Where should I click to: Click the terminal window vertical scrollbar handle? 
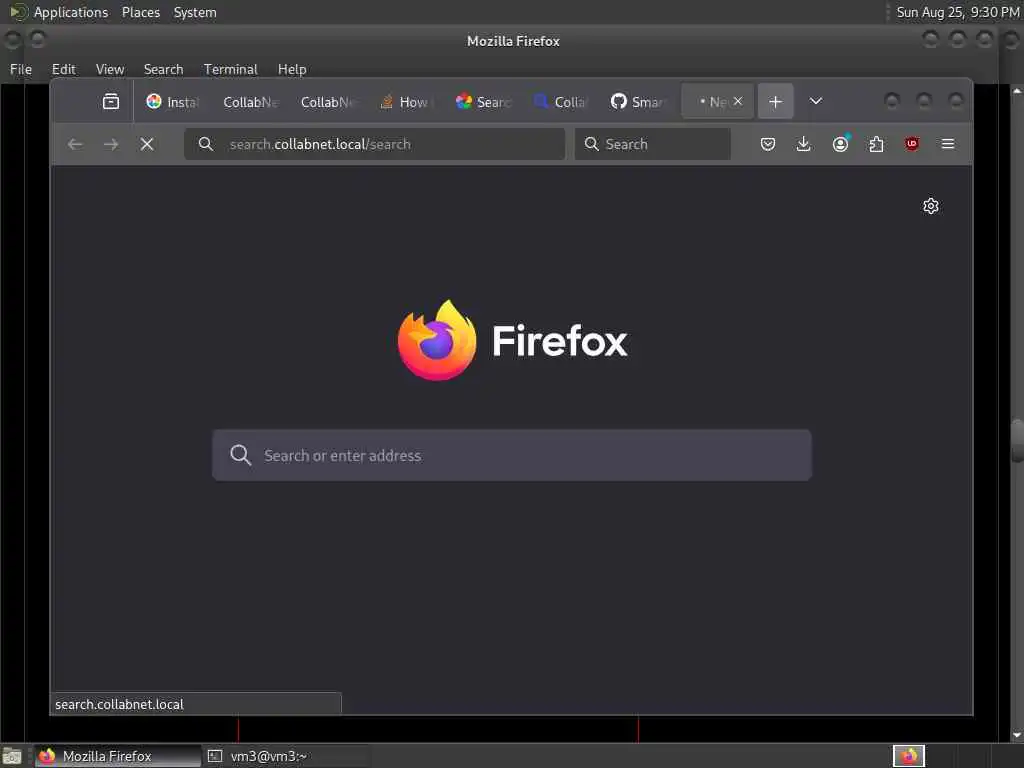pyautogui.click(x=1017, y=441)
